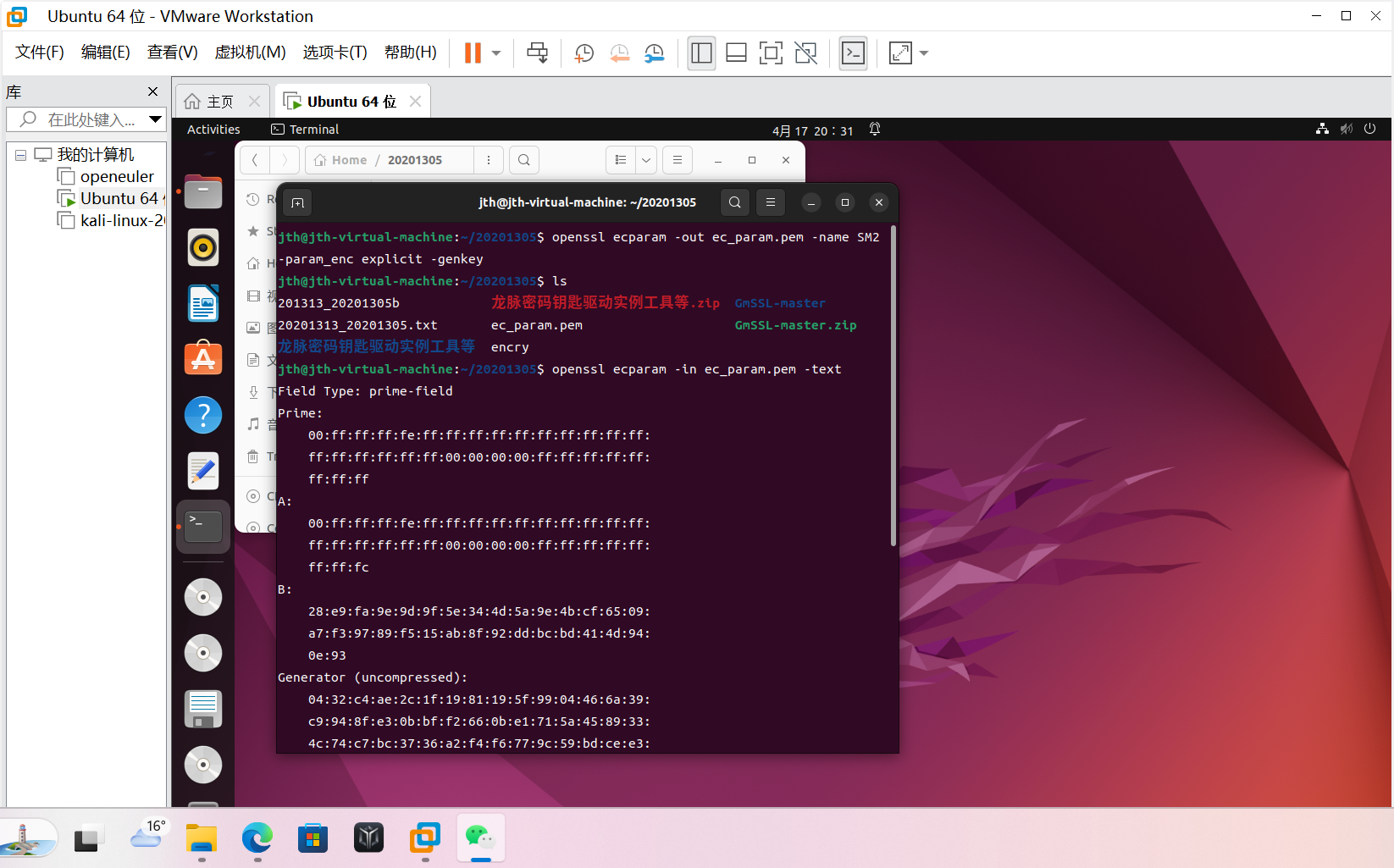Revert to the previous snapshot using the toolbar icon

click(x=619, y=53)
